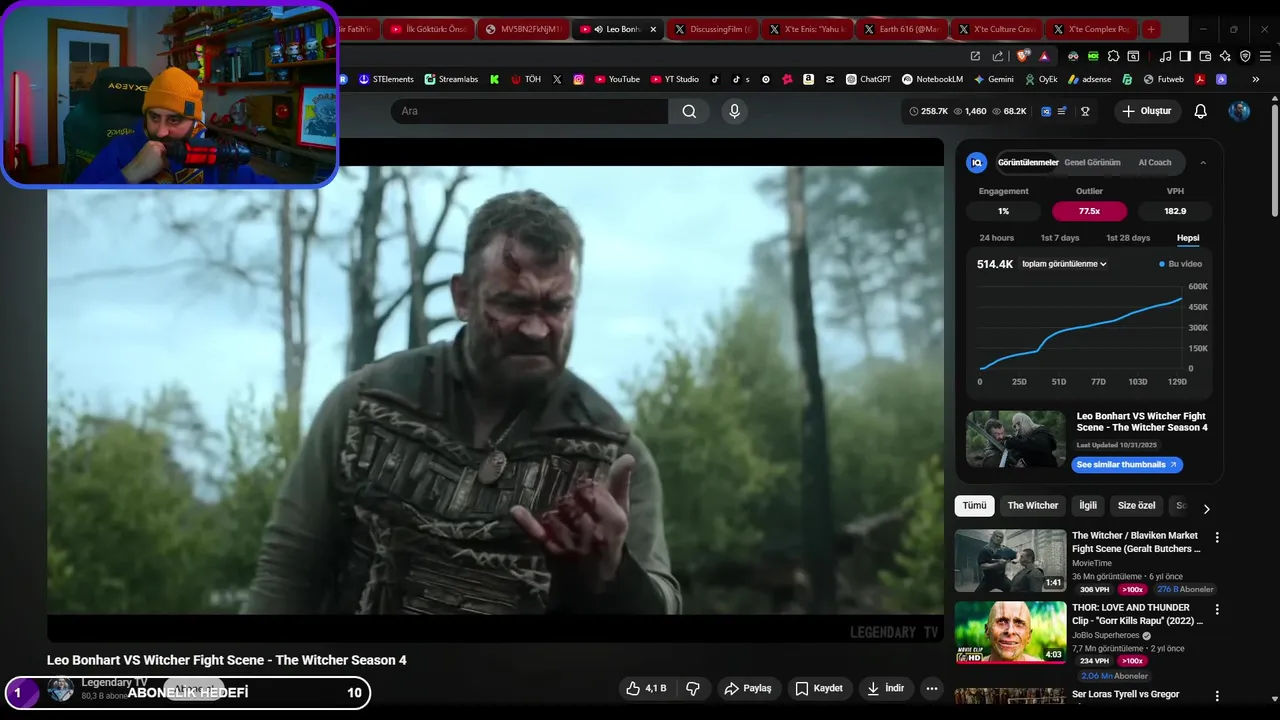Collapse the analytics panel chevron
The height and width of the screenshot is (720, 1280).
tap(1203, 162)
